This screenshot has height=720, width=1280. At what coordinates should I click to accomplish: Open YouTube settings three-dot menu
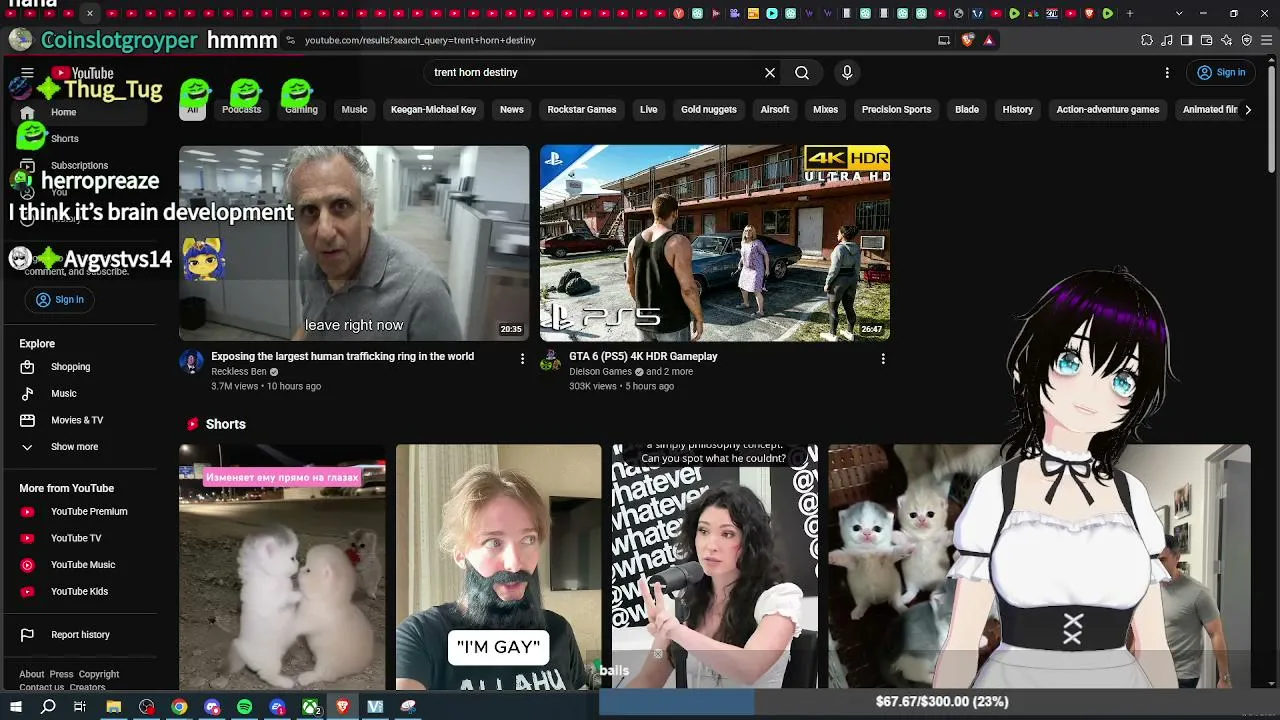coord(1167,72)
